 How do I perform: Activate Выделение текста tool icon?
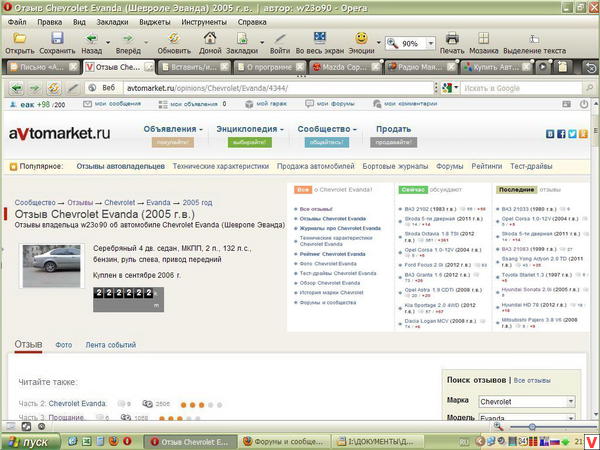[534, 39]
